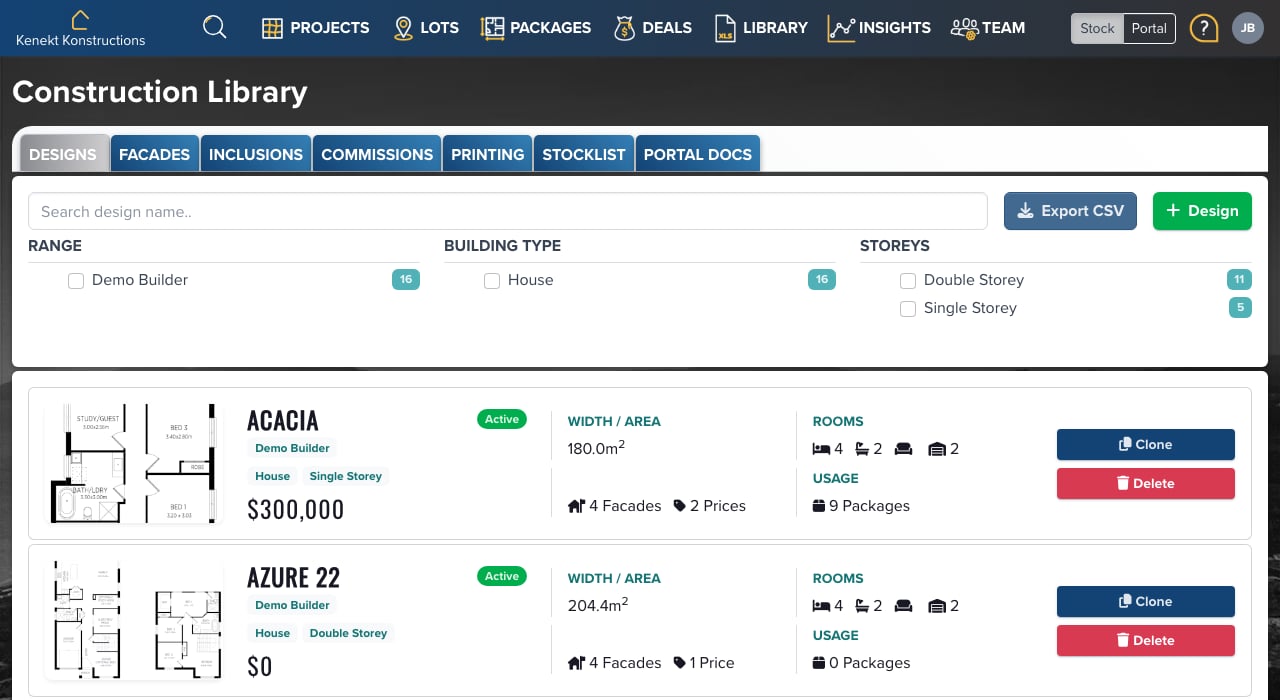Open the Projects menu
Screen dimensions: 1280x700
coord(316,28)
